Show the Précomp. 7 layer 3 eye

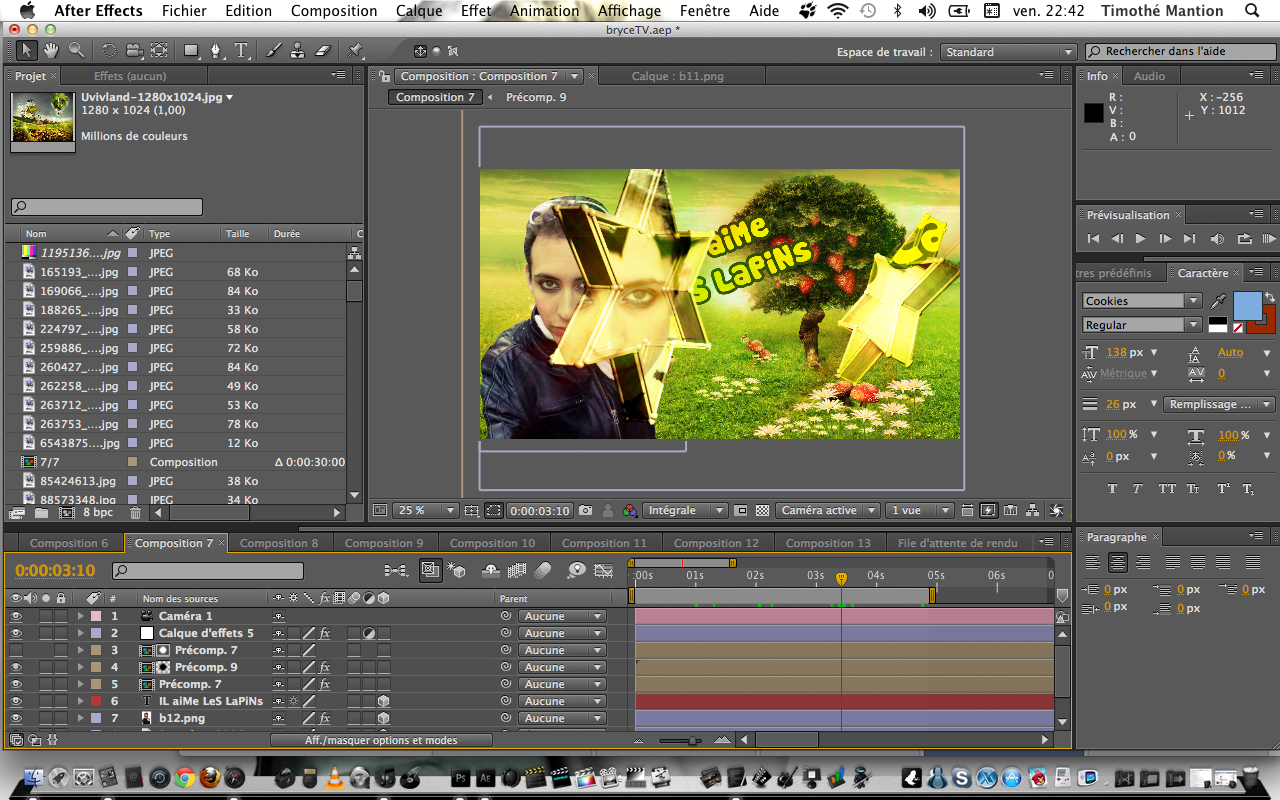coord(16,650)
